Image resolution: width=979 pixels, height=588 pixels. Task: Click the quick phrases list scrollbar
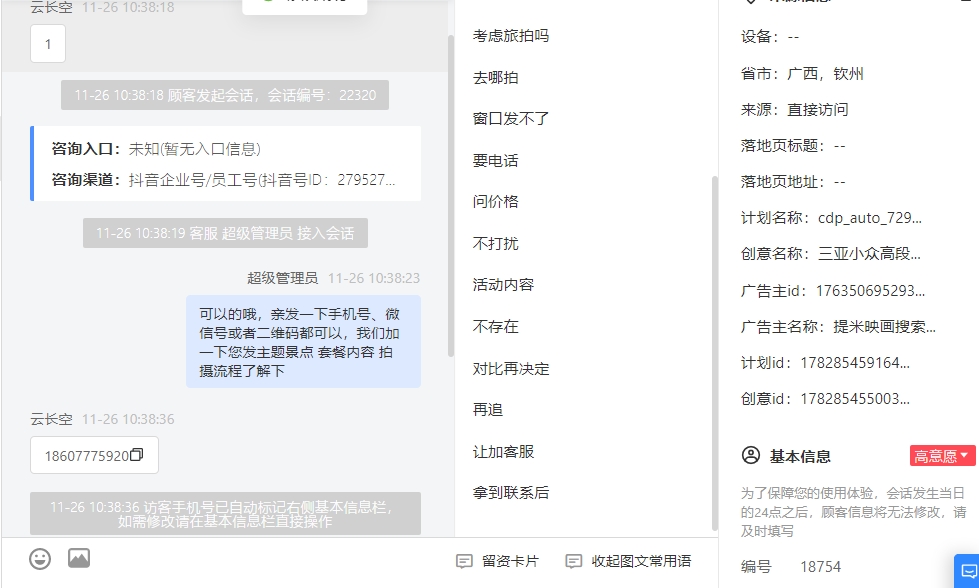715,353
